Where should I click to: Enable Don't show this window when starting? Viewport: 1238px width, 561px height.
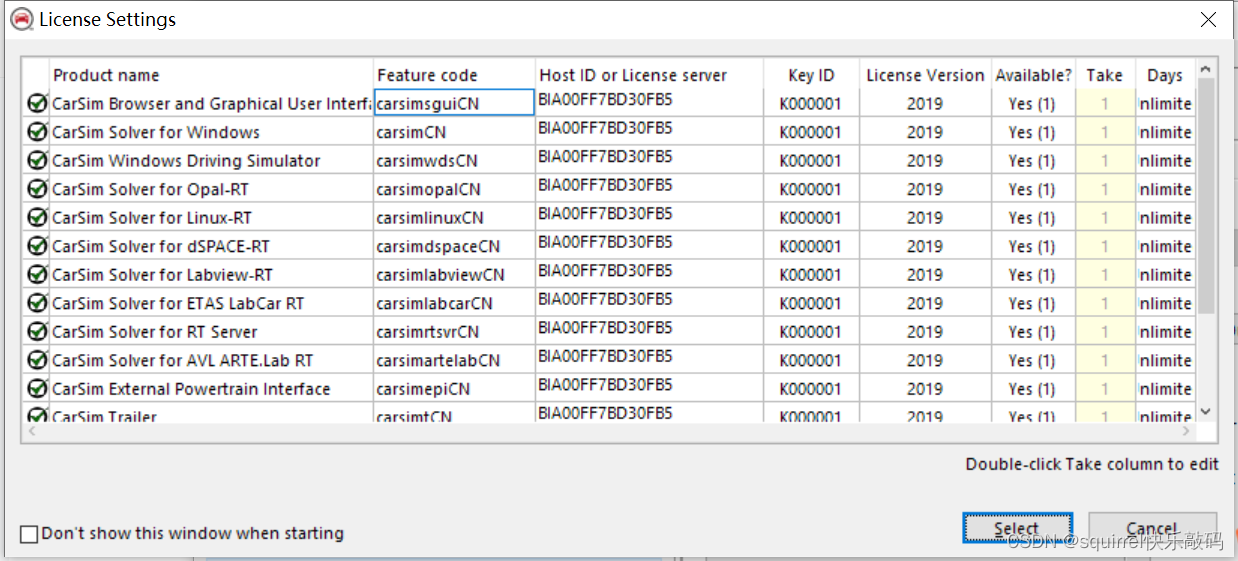(29, 534)
